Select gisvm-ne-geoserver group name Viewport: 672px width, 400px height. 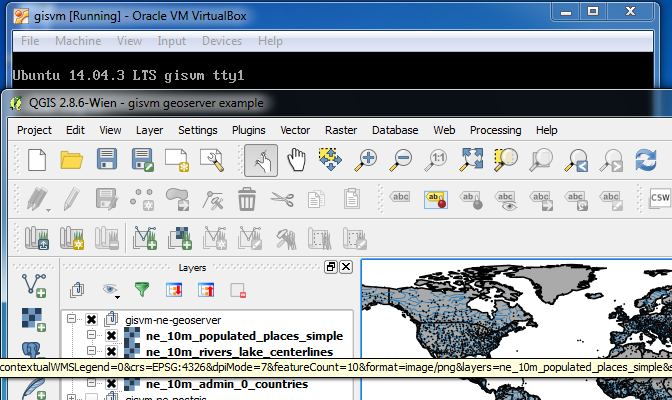click(x=173, y=320)
